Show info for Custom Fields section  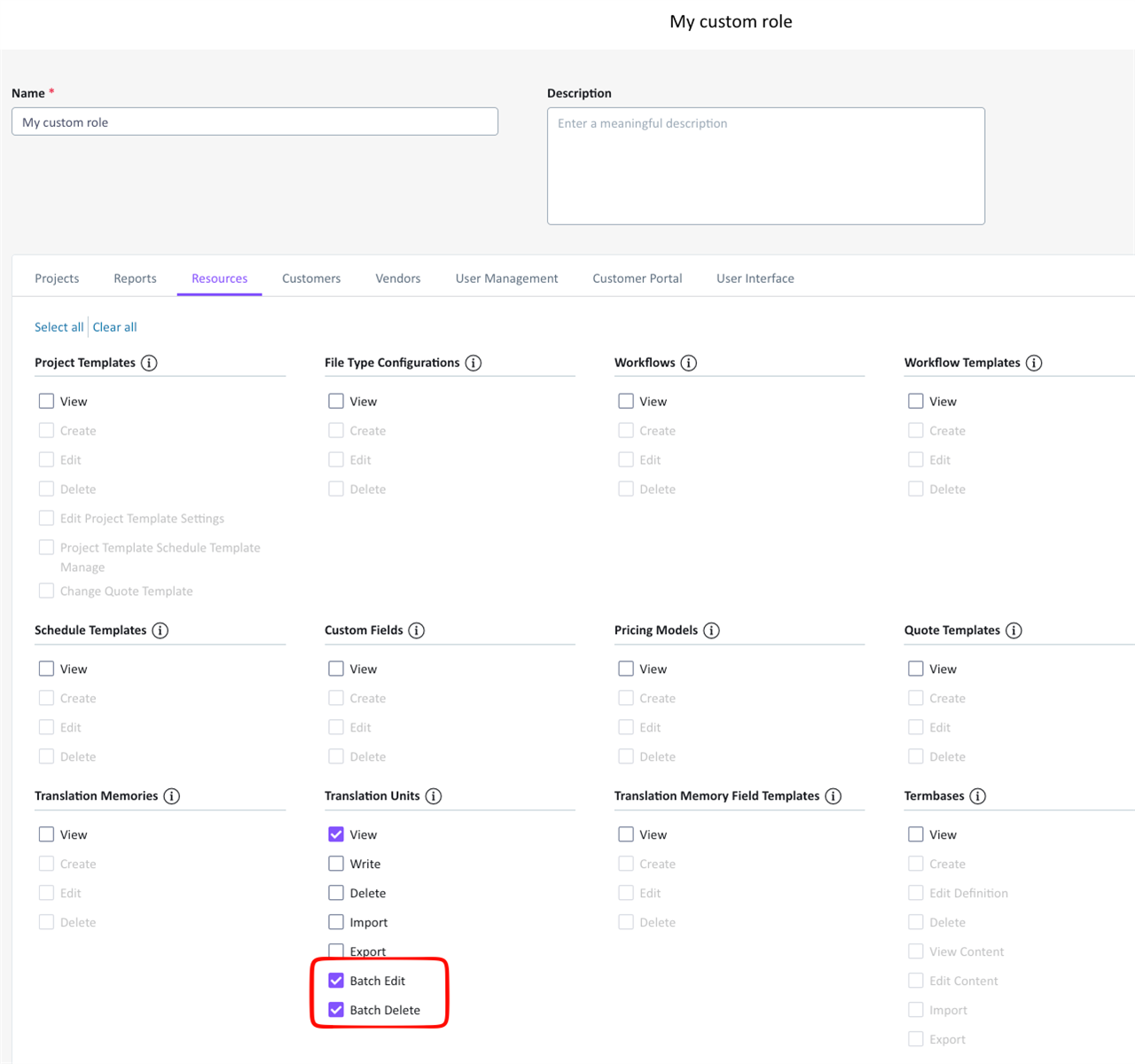tap(417, 630)
